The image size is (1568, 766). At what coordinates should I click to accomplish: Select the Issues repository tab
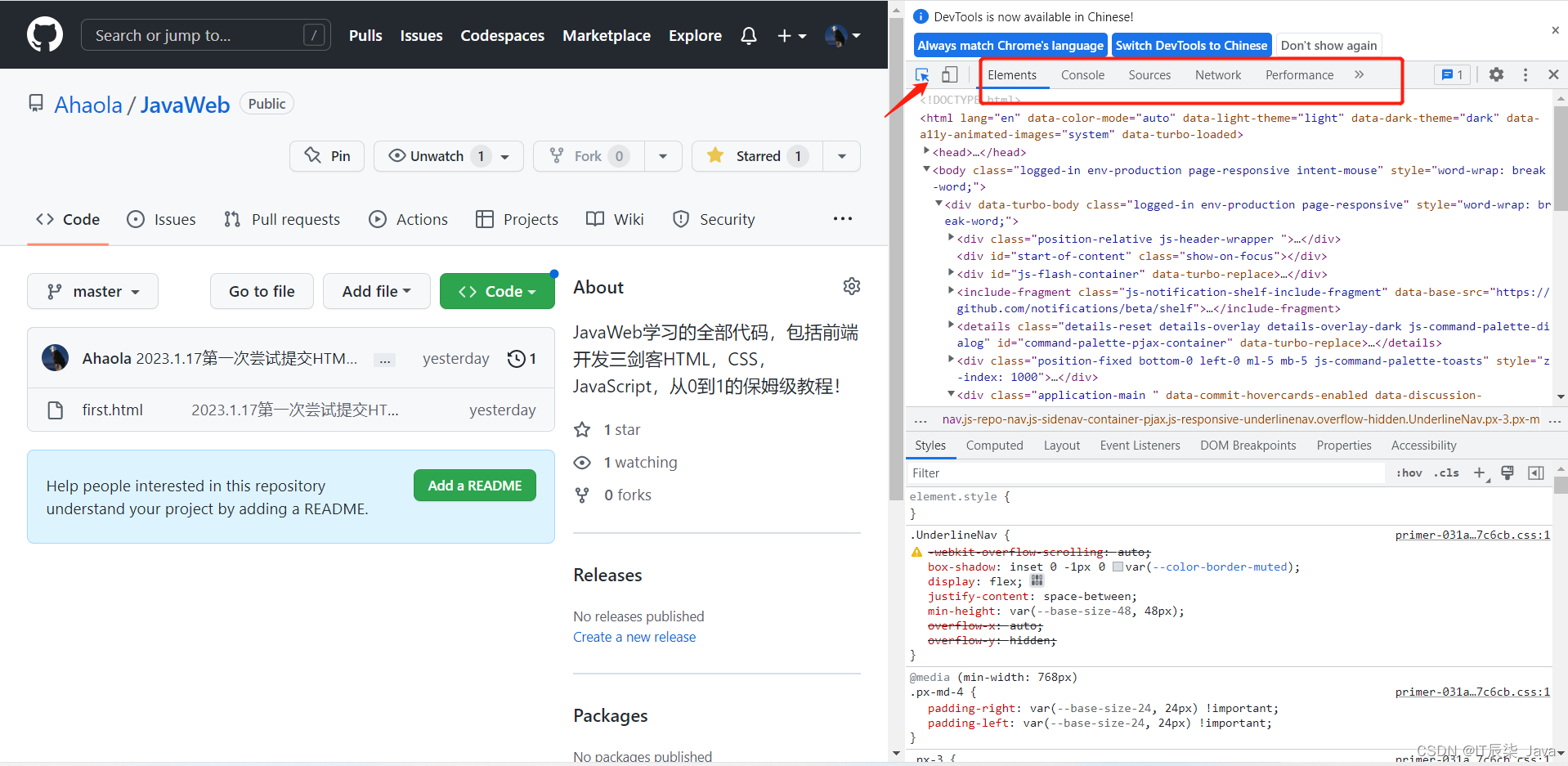162,219
